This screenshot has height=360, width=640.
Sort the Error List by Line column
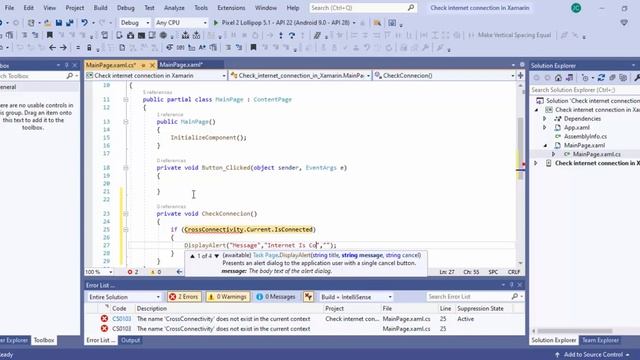click(445, 309)
